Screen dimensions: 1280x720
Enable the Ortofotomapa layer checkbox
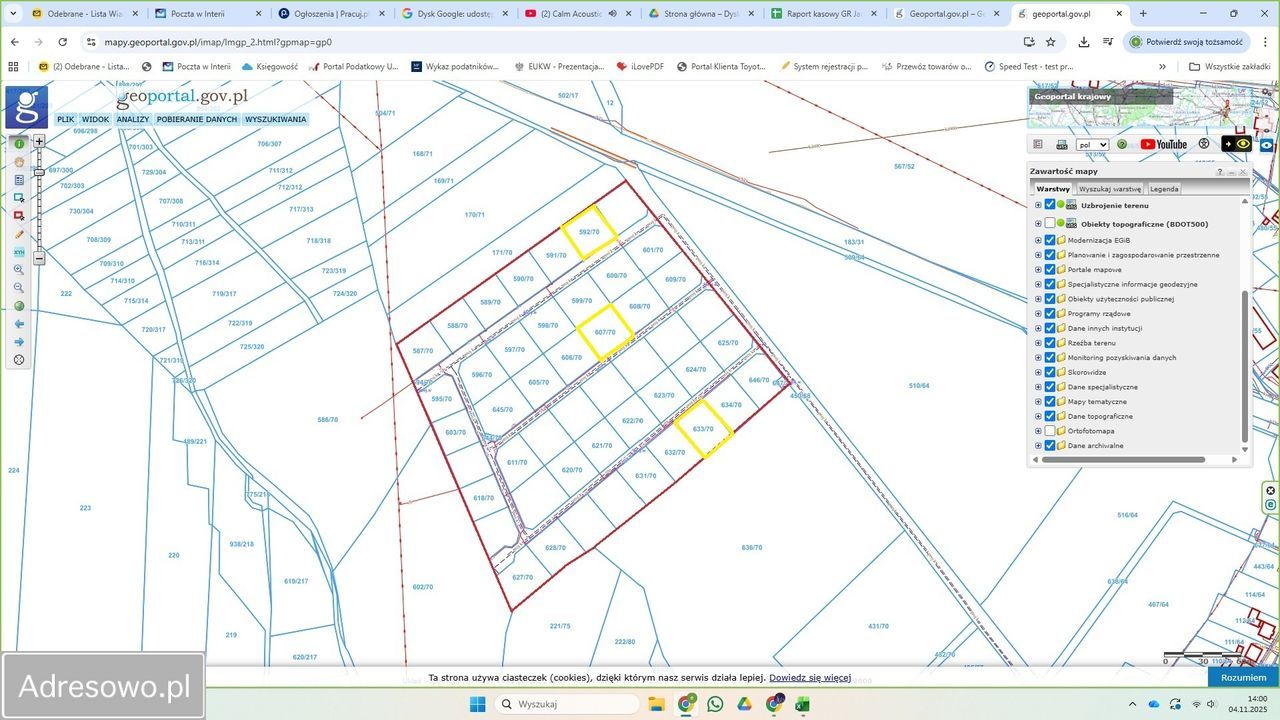[1049, 431]
